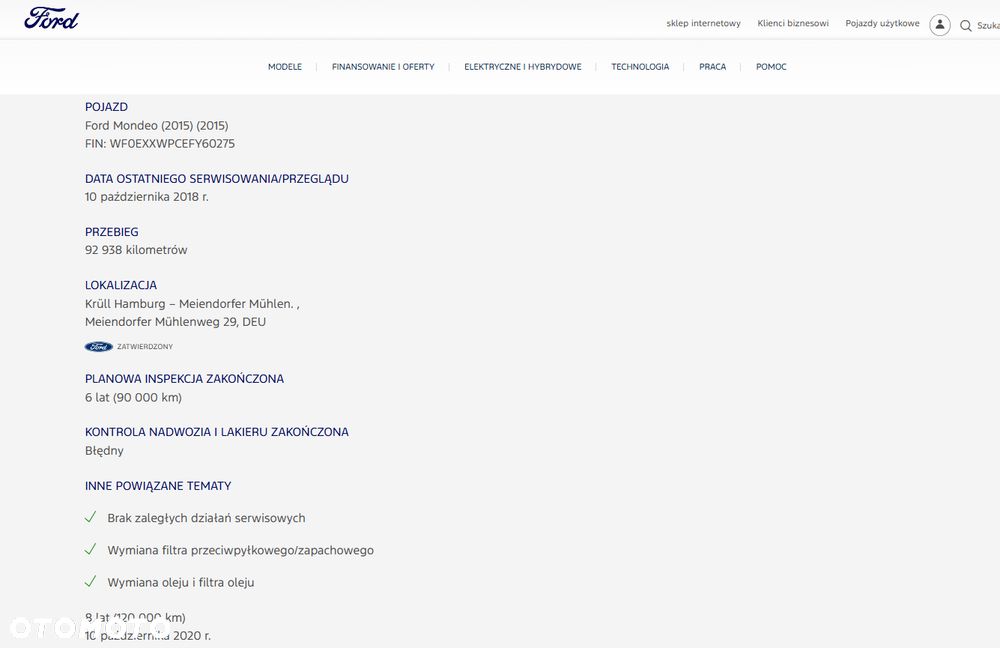The image size is (1000, 648).
Task: Click checkmark beside Wymiana oleju i filtra oleju
Action: (91, 581)
